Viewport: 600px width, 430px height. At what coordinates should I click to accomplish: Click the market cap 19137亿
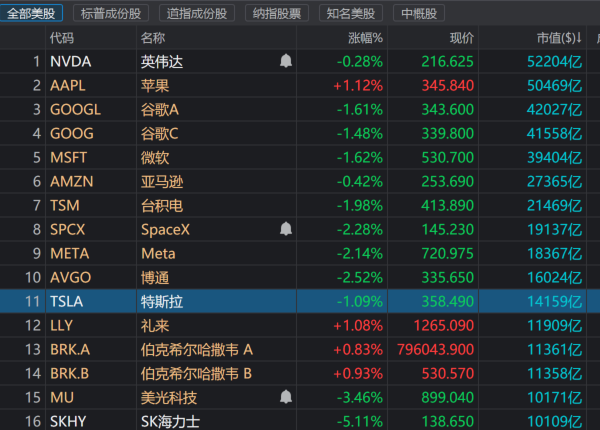[555, 230]
